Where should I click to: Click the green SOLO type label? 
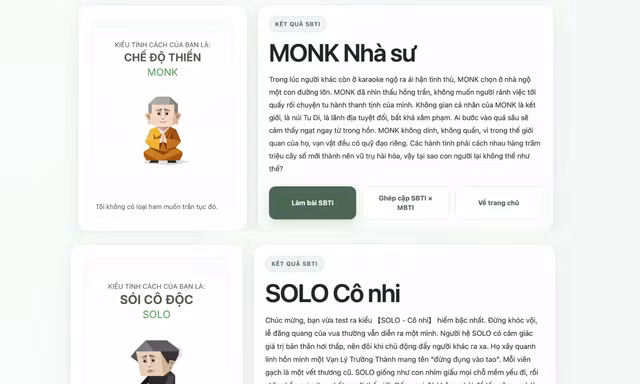[156, 314]
